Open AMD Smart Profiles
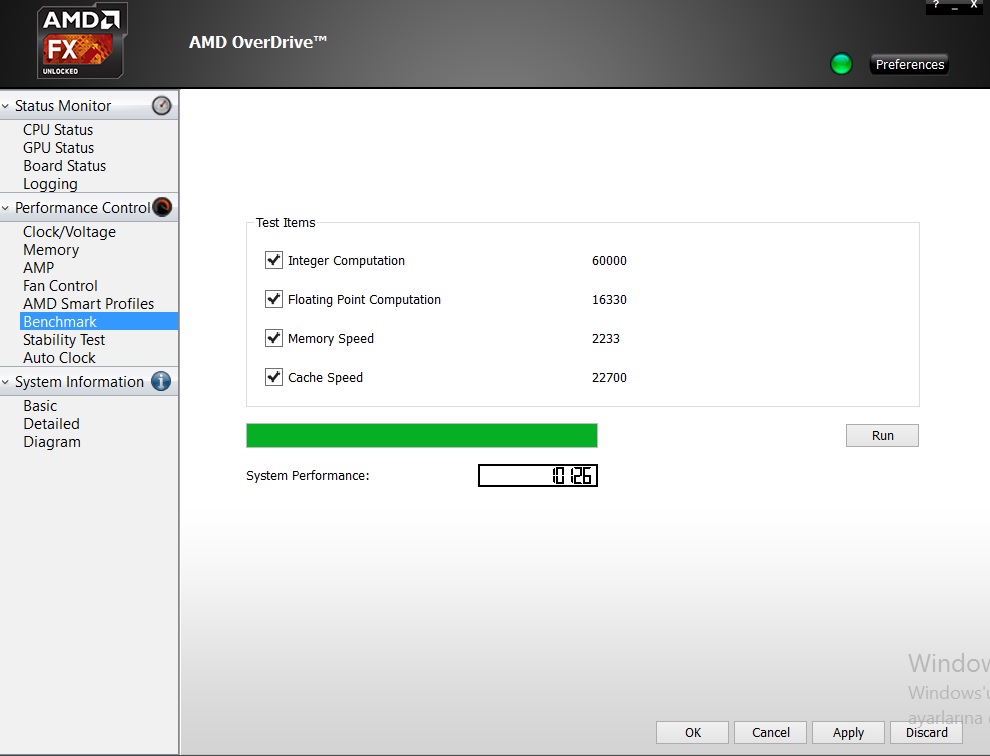Image resolution: width=990 pixels, height=756 pixels. 88,304
